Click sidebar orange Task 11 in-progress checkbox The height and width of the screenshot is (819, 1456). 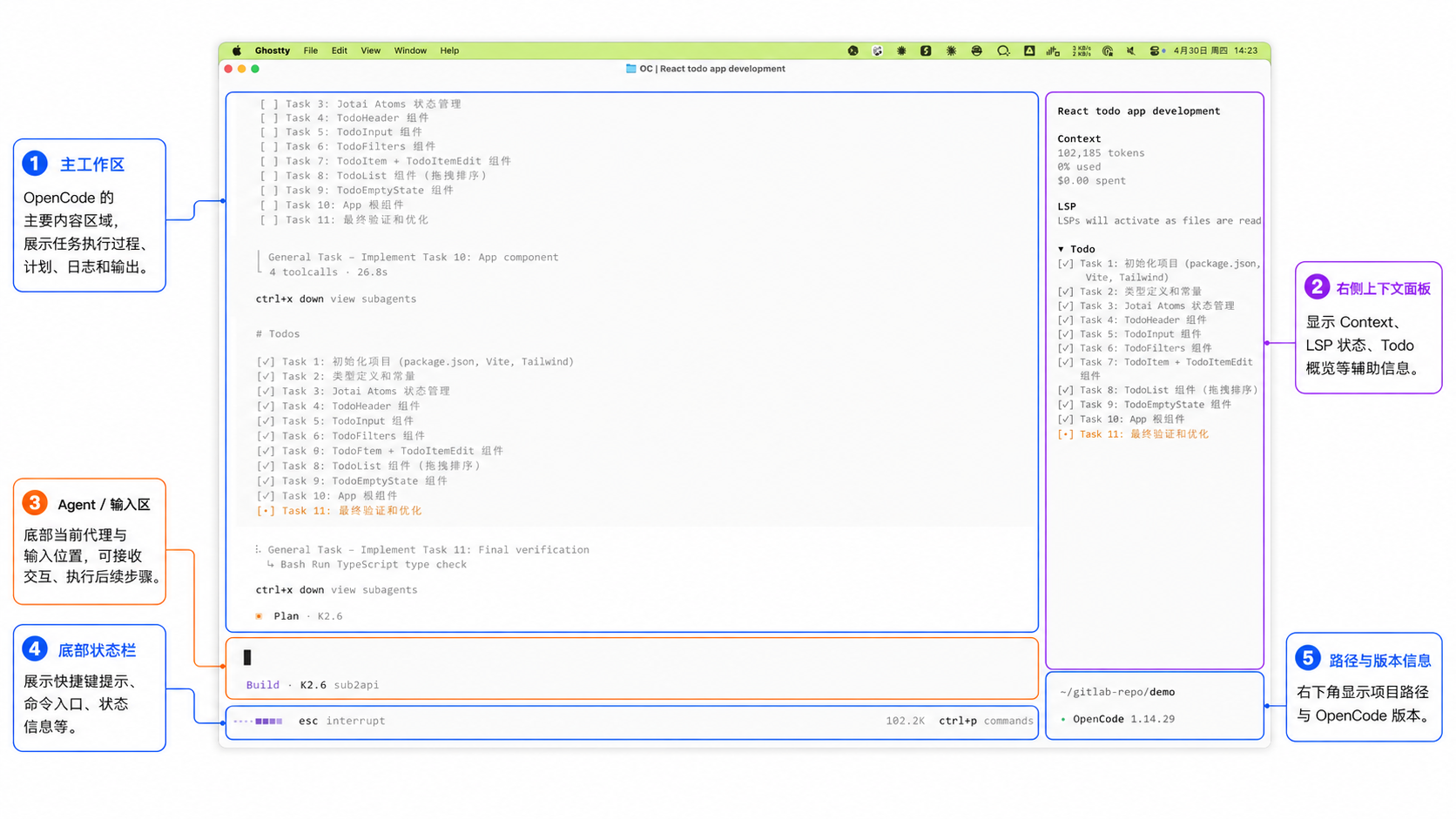(x=1065, y=434)
